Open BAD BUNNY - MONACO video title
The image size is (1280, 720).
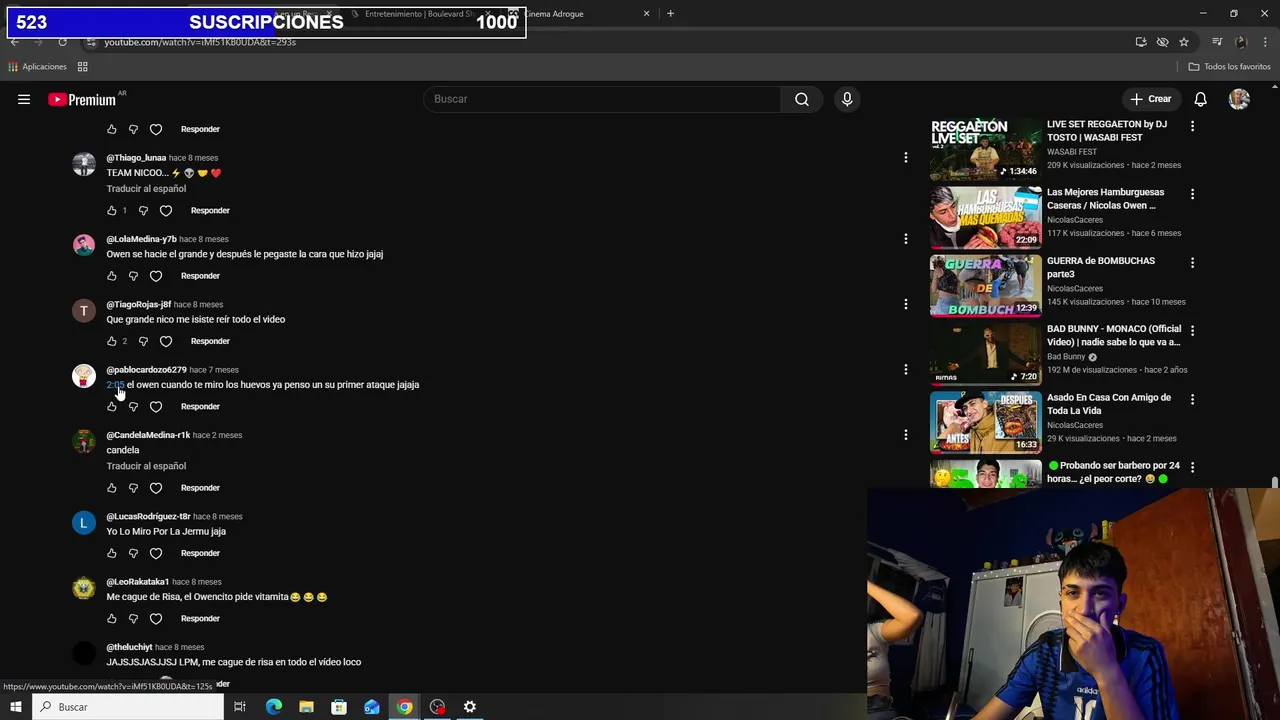1113,335
